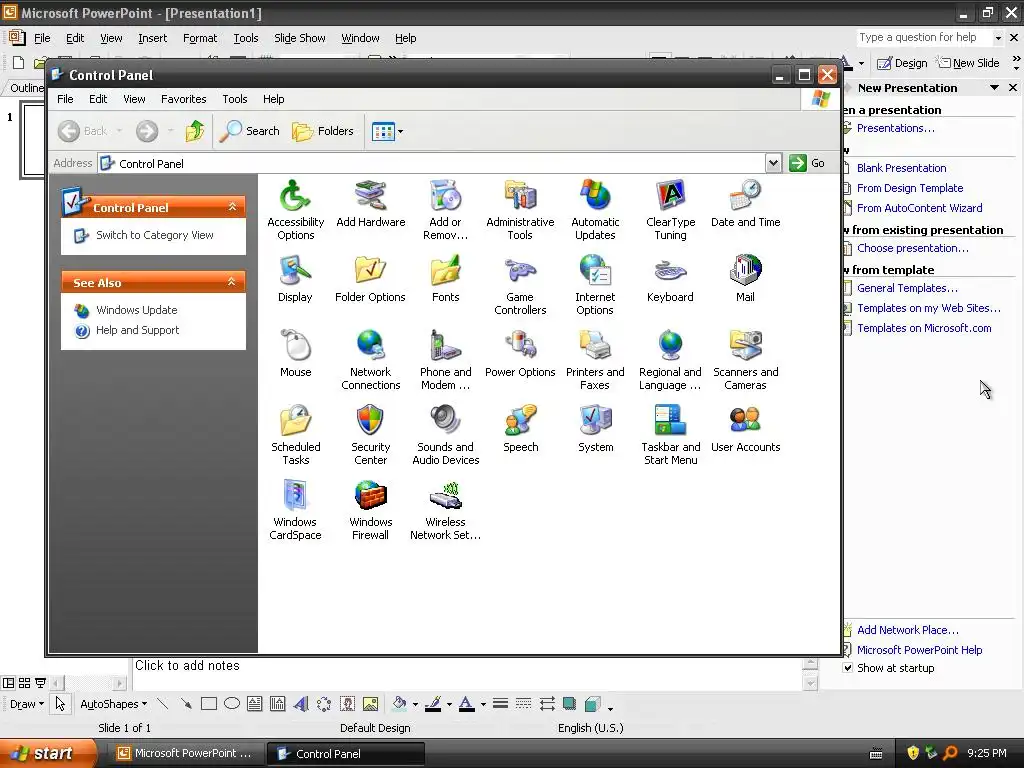Open Internet Options icon
Viewport: 1024px width, 768px height.
tap(595, 284)
